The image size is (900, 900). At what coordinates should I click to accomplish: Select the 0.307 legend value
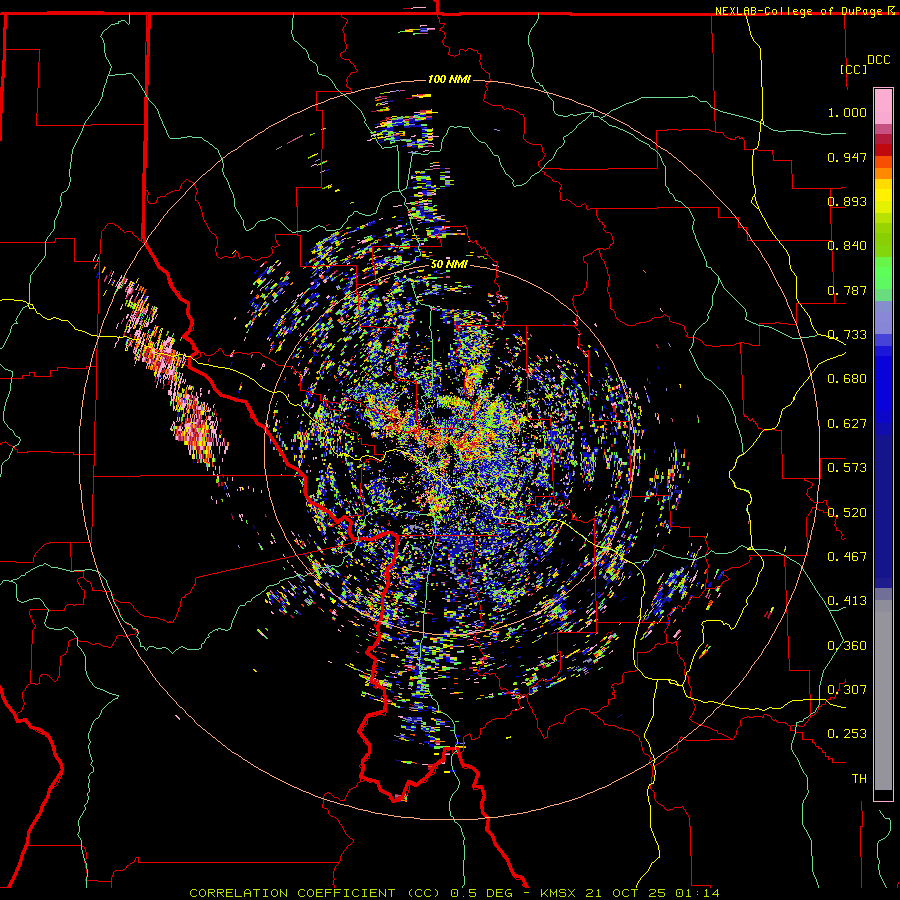click(847, 690)
